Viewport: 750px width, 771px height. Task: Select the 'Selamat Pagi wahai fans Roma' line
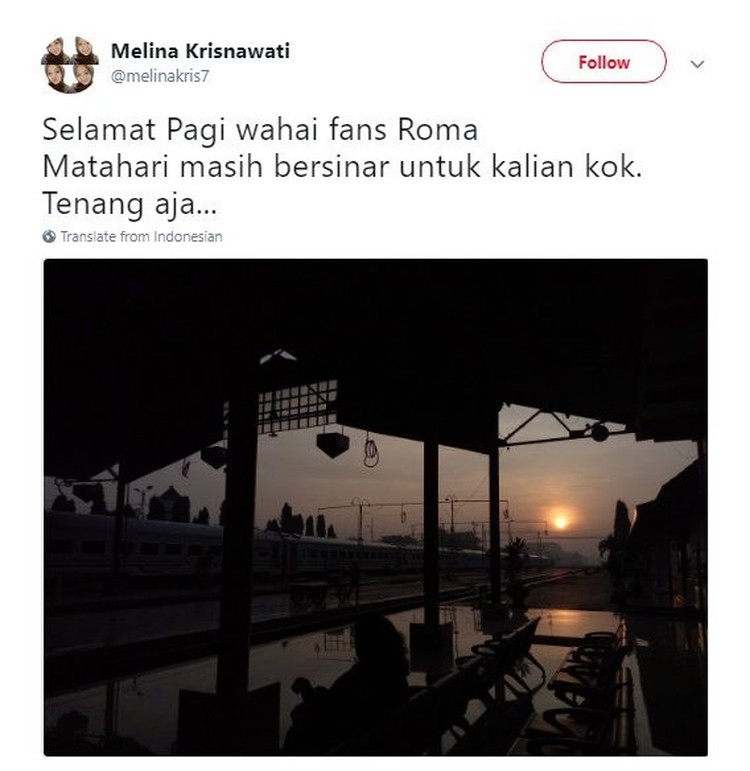pos(260,130)
